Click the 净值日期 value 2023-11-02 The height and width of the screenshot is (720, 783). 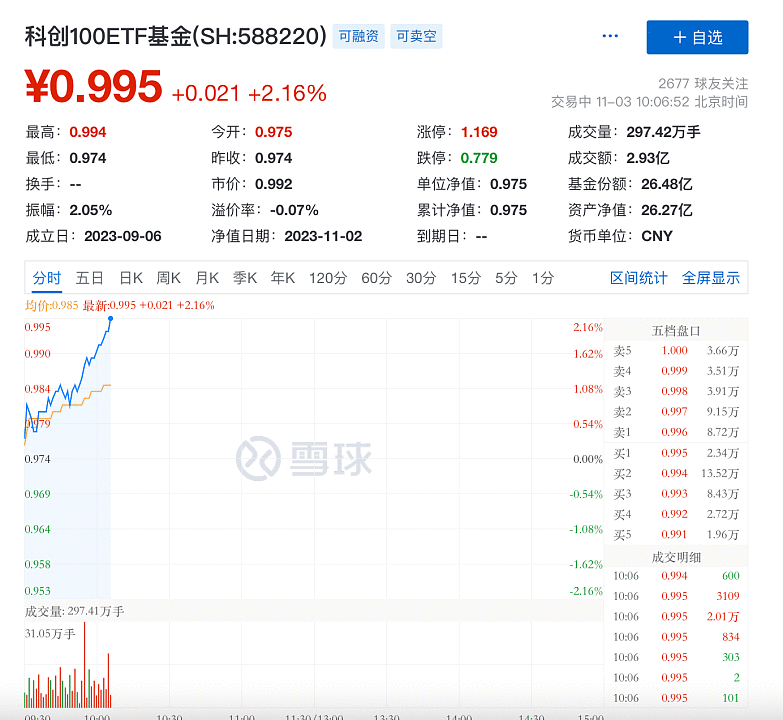(323, 236)
